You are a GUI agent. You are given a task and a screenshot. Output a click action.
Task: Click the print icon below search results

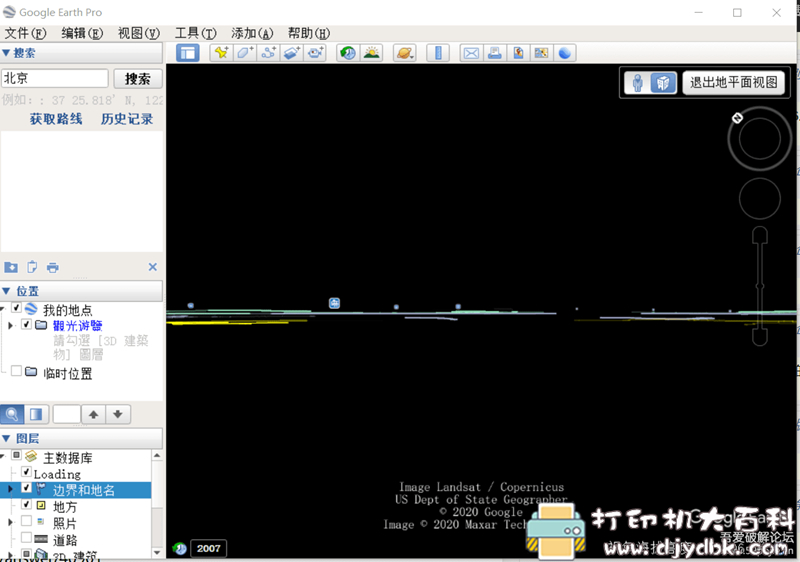tap(53, 267)
